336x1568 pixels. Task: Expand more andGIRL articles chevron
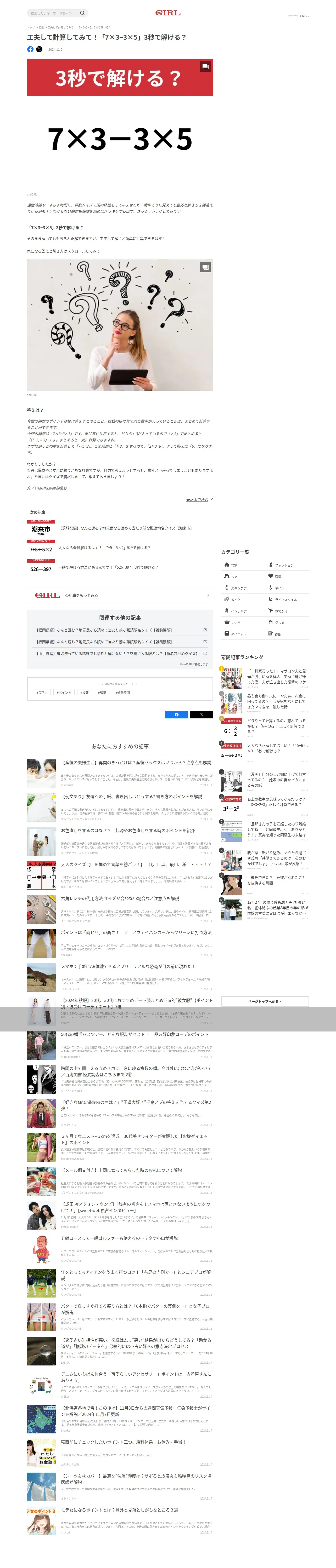tap(208, 595)
